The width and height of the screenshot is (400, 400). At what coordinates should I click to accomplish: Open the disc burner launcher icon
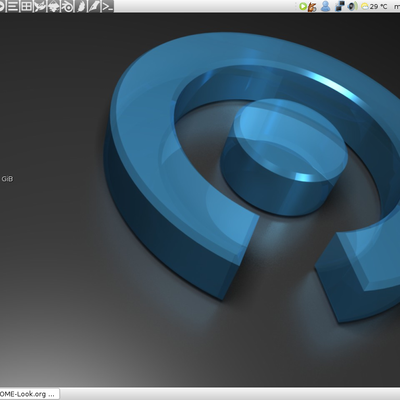click(x=67, y=6)
